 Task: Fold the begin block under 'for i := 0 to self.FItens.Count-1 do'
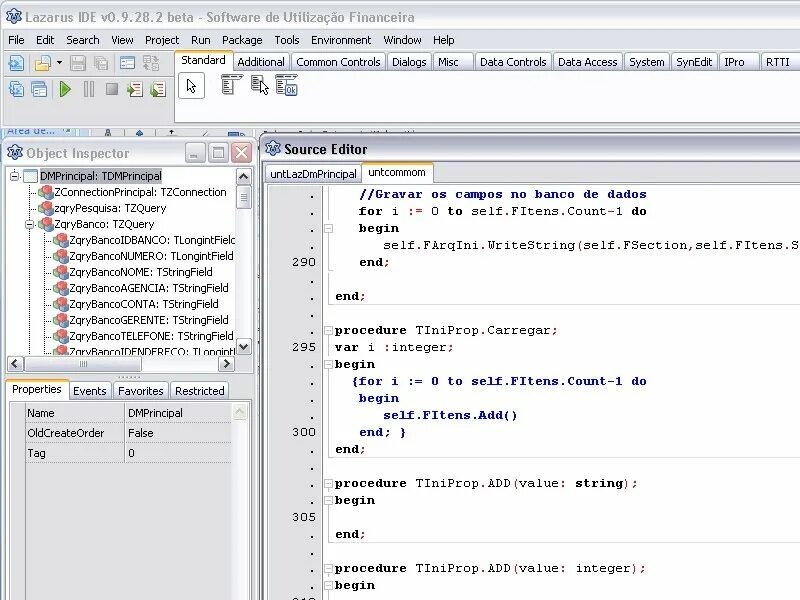pos(329,229)
